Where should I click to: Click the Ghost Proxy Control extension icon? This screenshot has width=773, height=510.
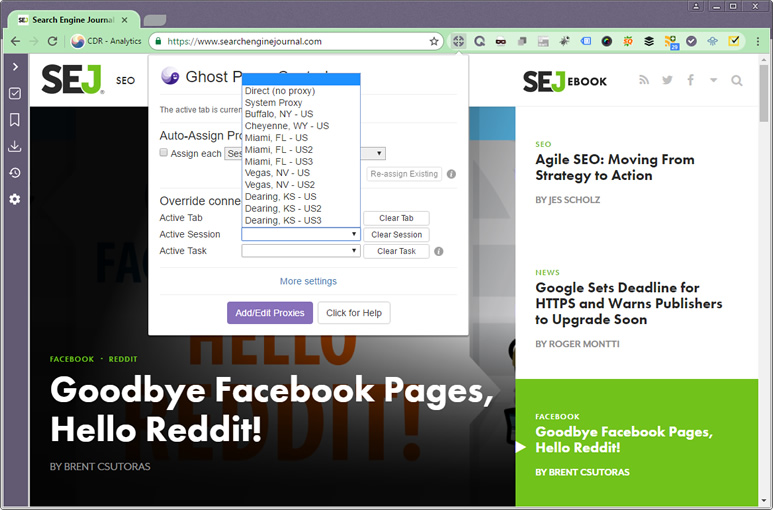coord(458,41)
